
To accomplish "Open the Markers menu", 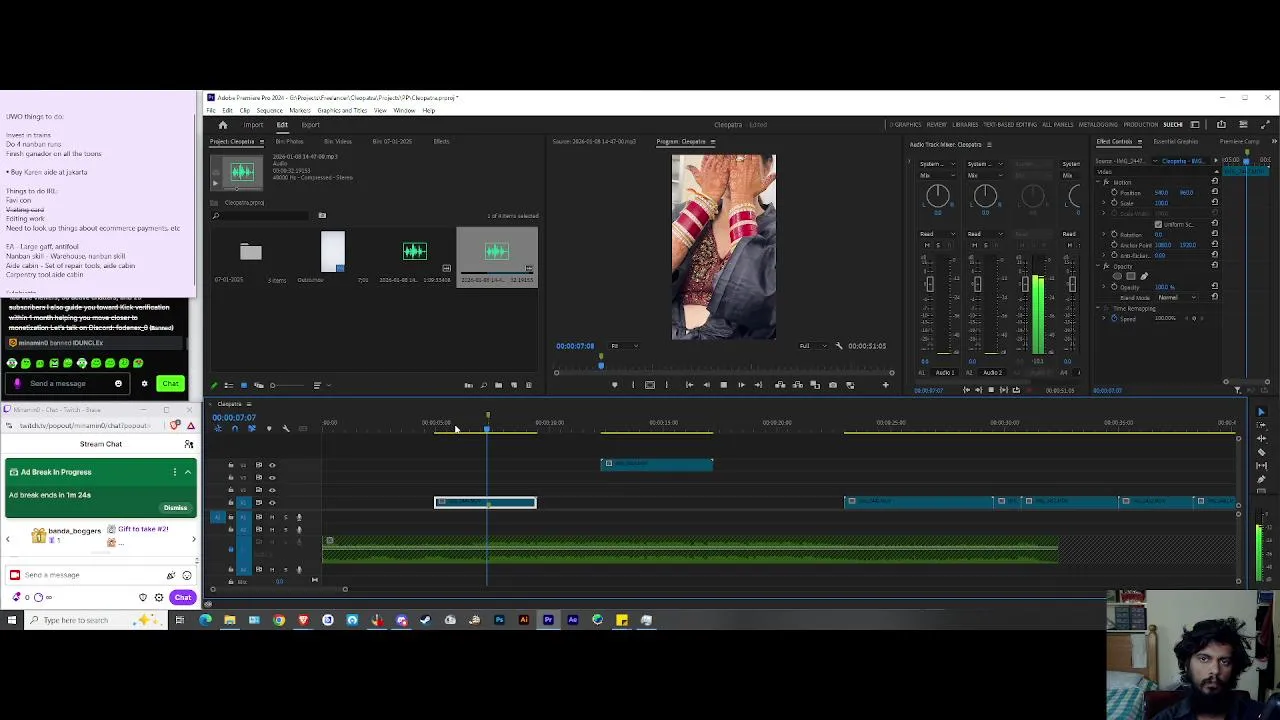I will (x=299, y=110).
